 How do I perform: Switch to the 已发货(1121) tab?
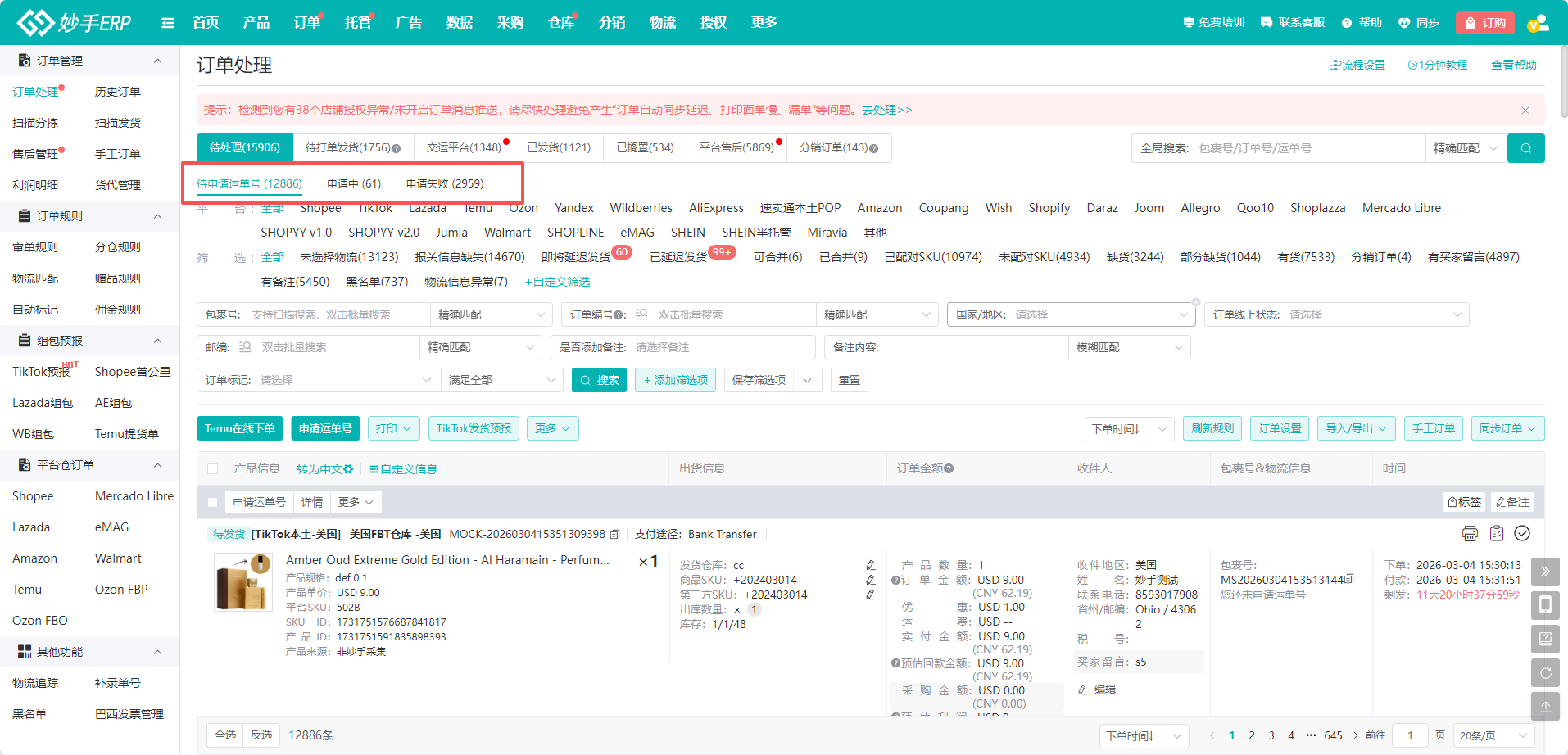[x=559, y=147]
